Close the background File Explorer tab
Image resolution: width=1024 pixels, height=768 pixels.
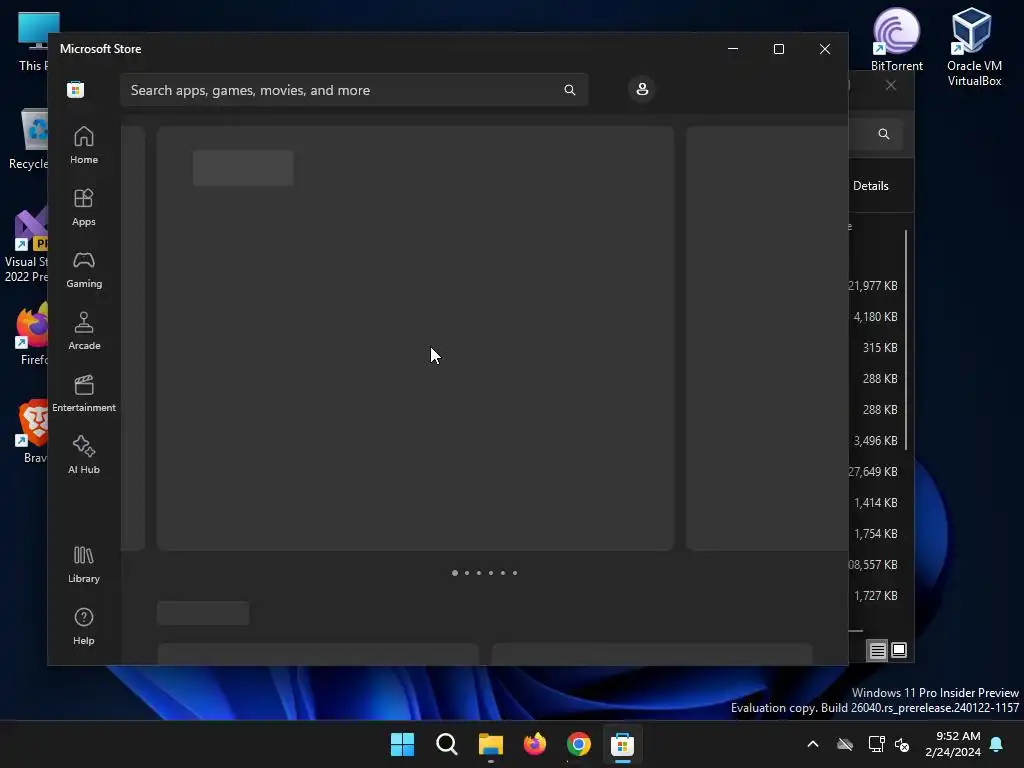pyautogui.click(x=891, y=86)
